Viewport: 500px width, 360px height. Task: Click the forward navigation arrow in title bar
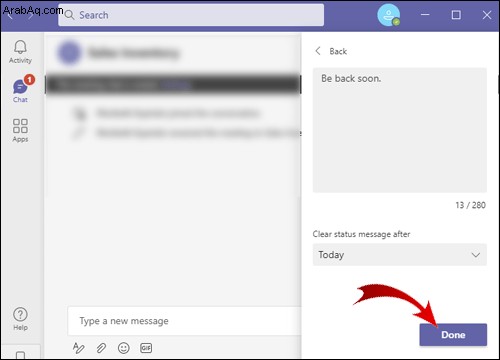click(31, 15)
